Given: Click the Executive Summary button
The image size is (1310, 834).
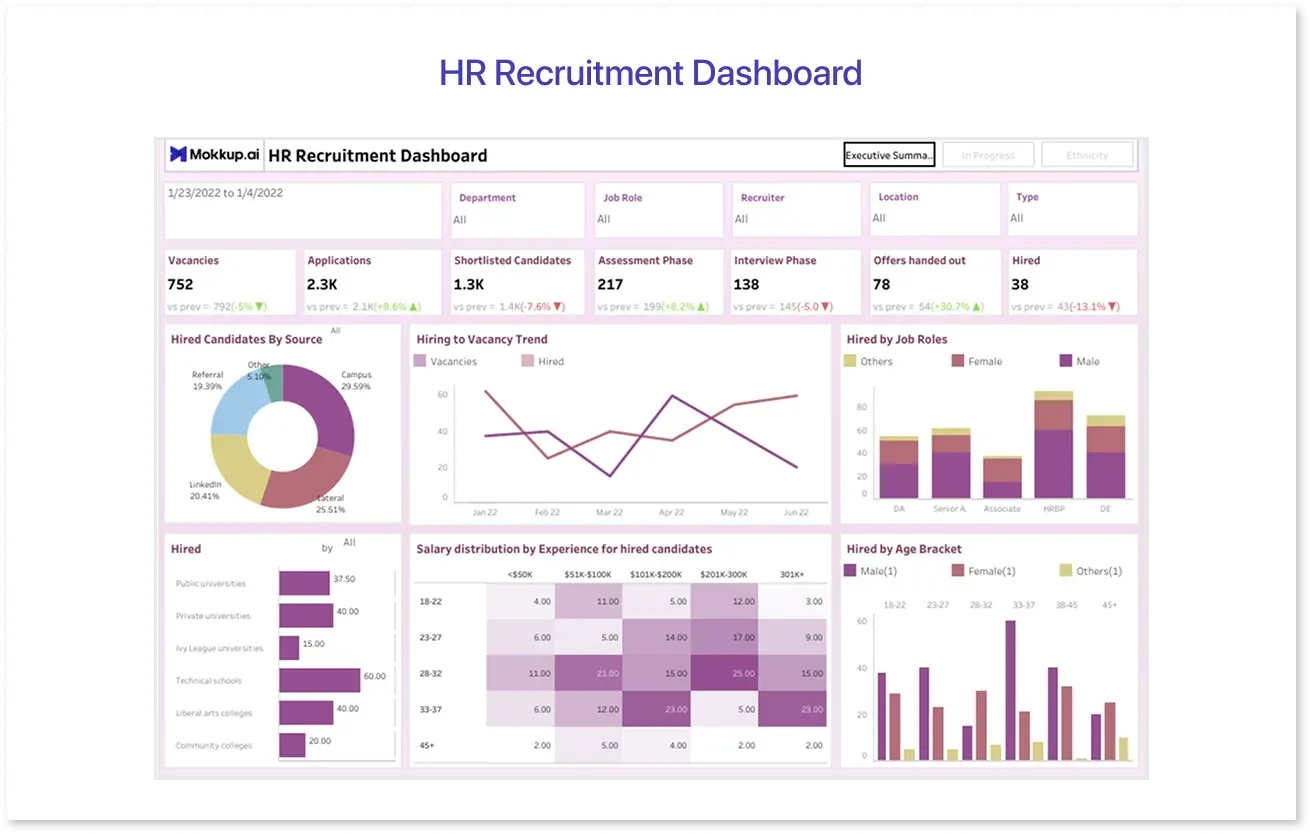Looking at the screenshot, I should pos(889,155).
